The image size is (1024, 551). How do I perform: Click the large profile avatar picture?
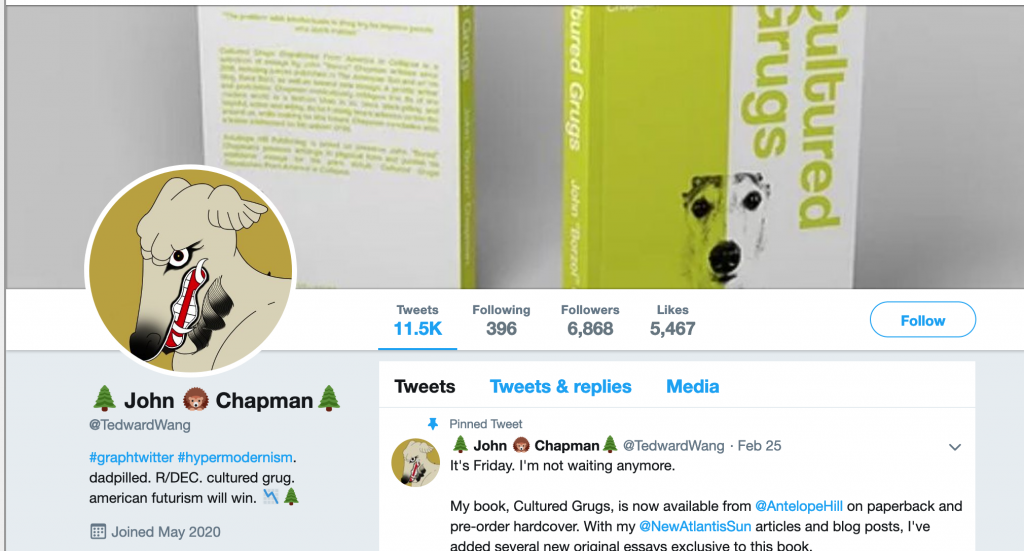[191, 270]
